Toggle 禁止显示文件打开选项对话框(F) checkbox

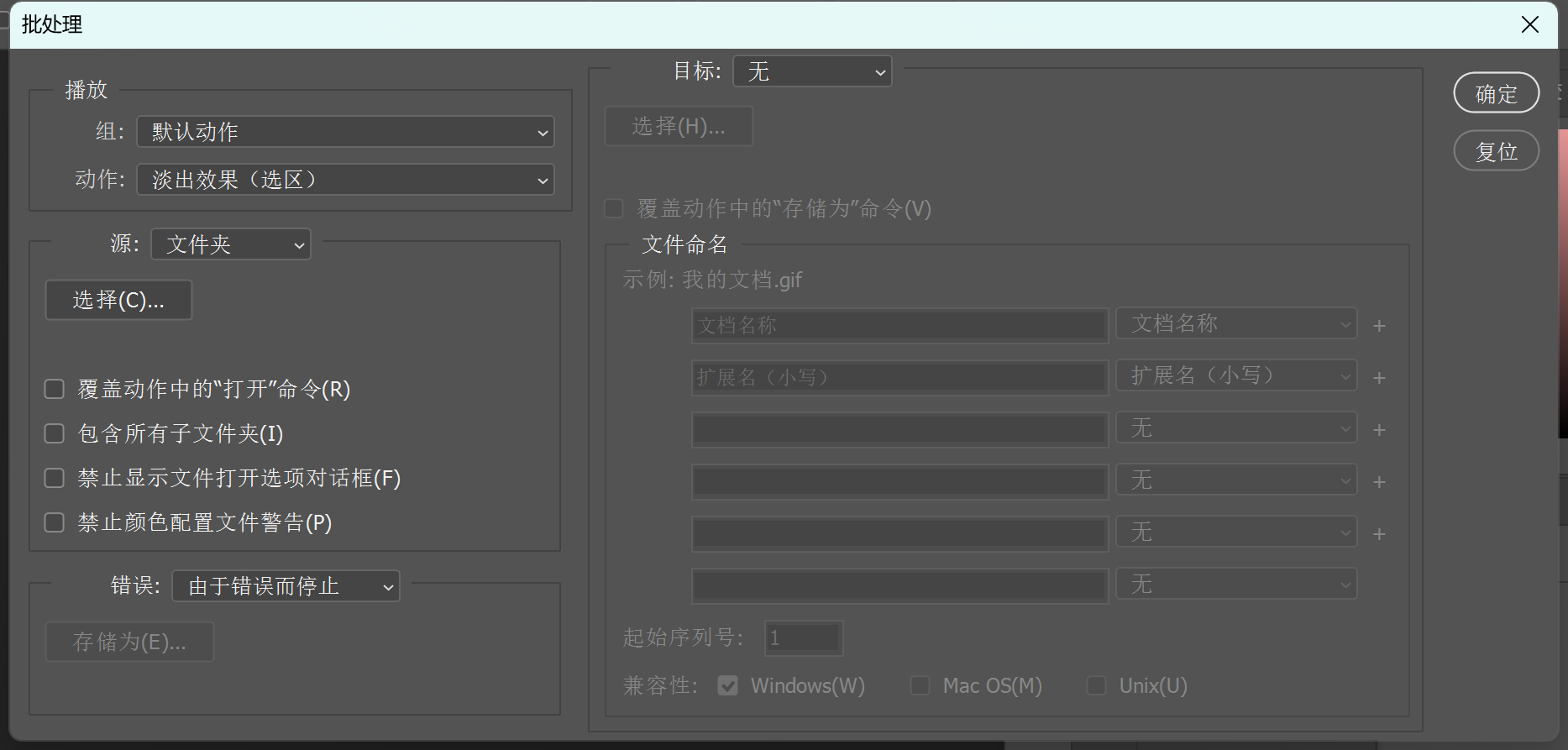(x=55, y=478)
